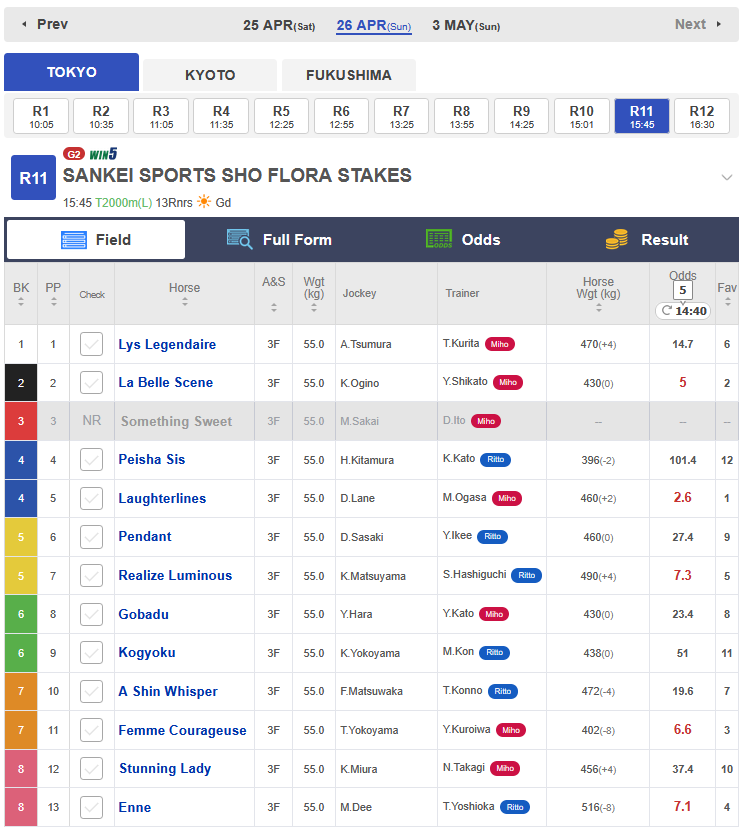Select race R5 at 12:25

(281, 116)
